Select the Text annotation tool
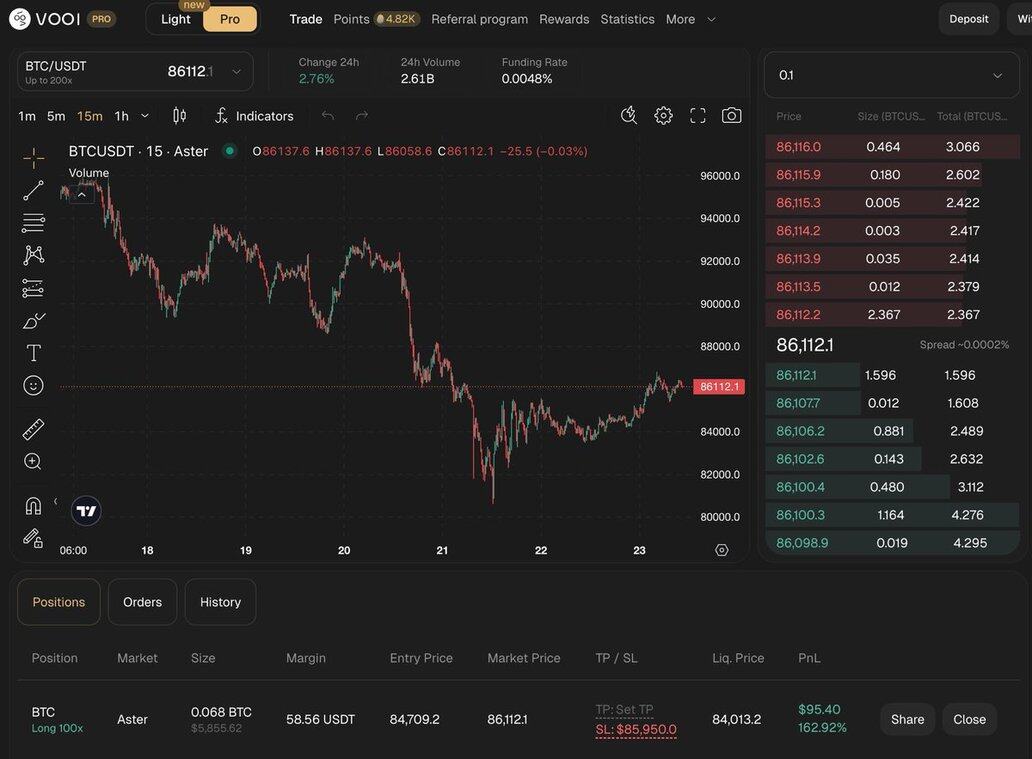 (x=33, y=353)
